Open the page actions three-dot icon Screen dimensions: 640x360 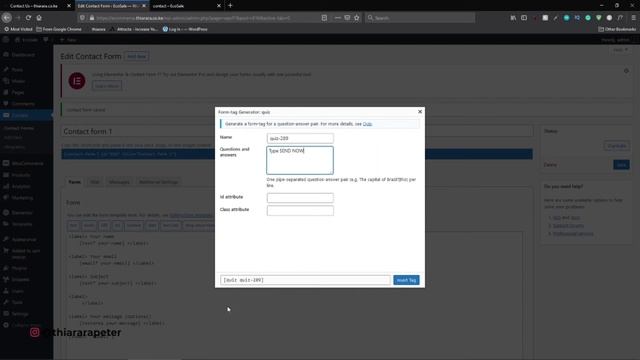click(338, 18)
